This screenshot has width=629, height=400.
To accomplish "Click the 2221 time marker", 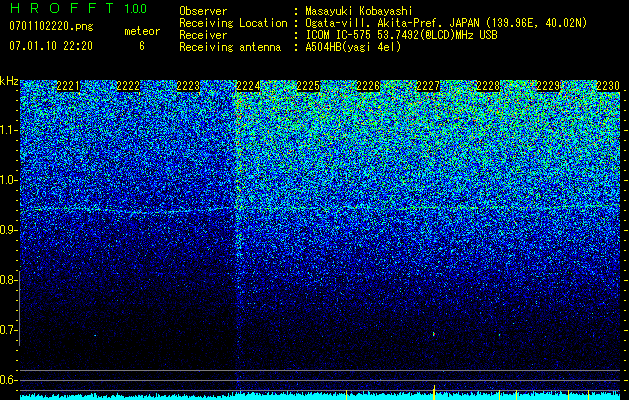I will pos(68,86).
